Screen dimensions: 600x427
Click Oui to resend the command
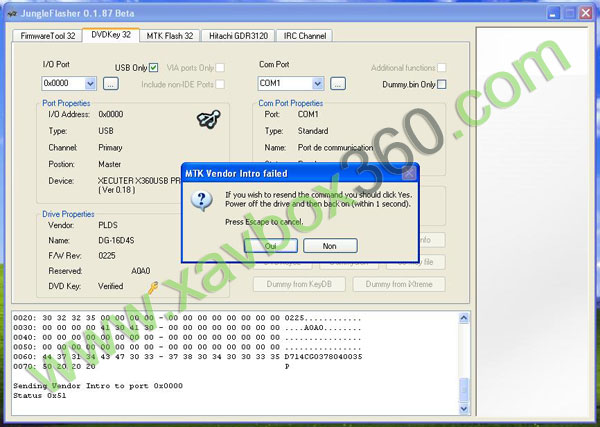click(x=271, y=246)
